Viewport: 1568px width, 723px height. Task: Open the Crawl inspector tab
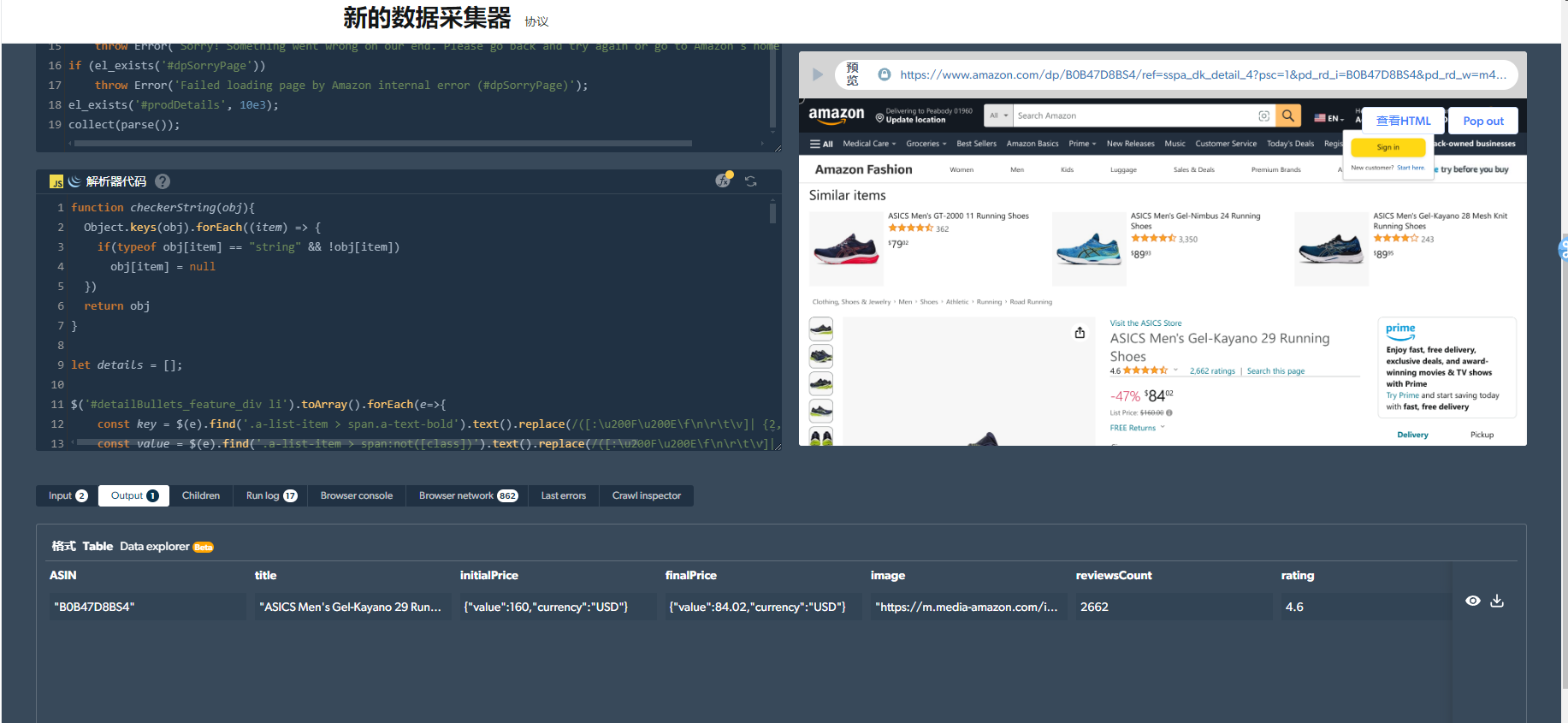647,495
